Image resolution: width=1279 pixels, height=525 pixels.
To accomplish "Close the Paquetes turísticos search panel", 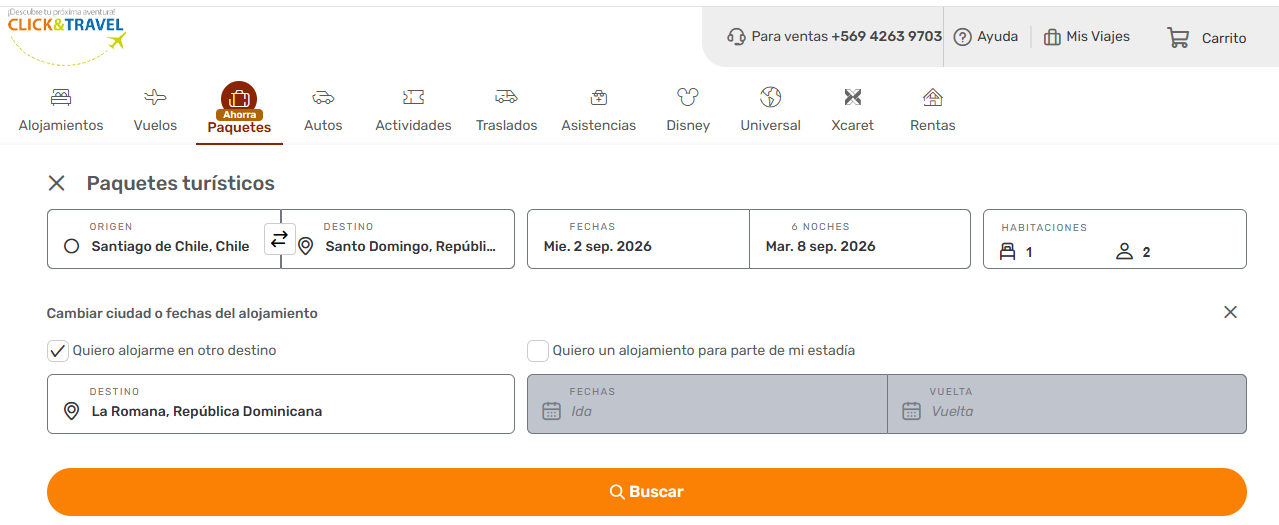I will click(57, 183).
